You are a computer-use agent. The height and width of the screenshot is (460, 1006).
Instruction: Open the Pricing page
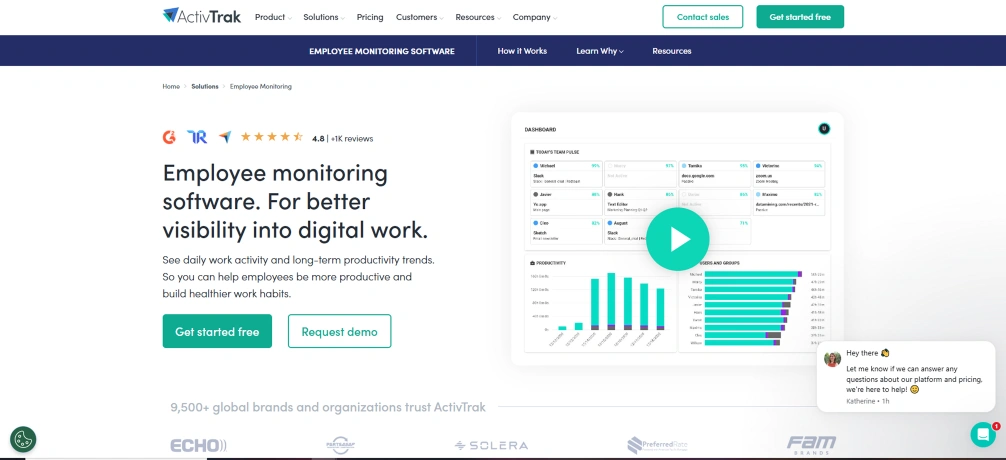point(370,17)
